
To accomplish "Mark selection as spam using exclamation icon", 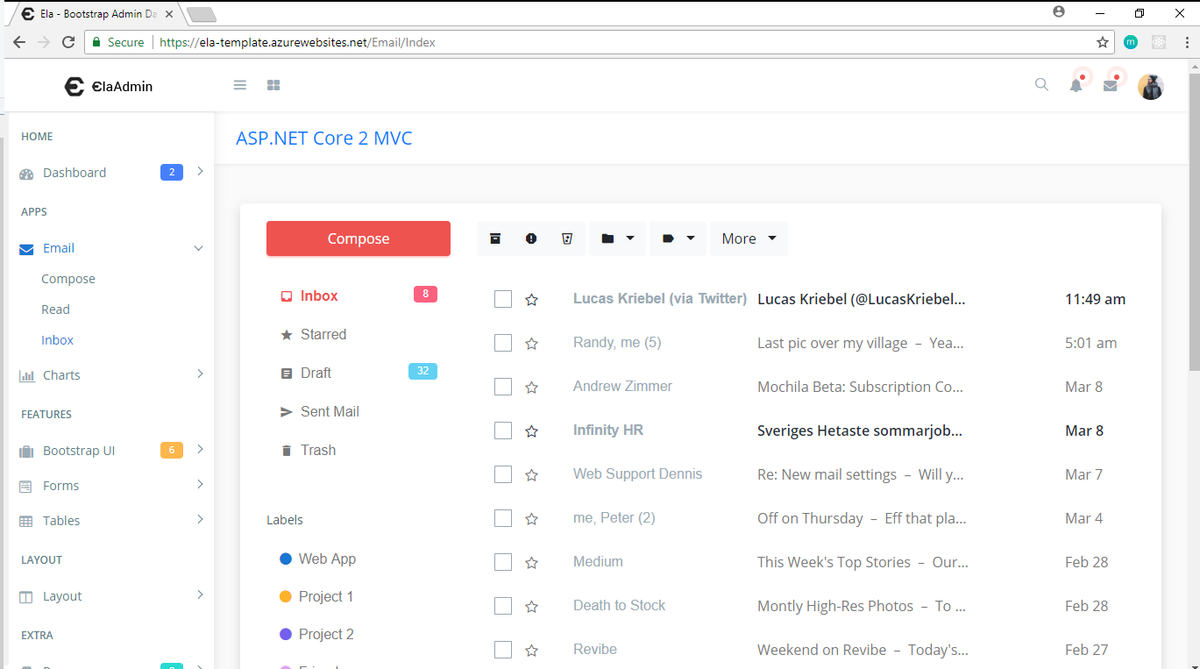I will coord(531,238).
